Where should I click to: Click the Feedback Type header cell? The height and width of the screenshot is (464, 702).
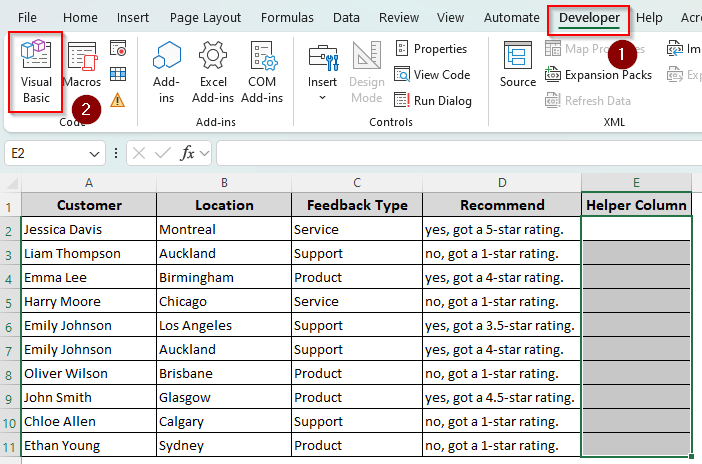[357, 205]
